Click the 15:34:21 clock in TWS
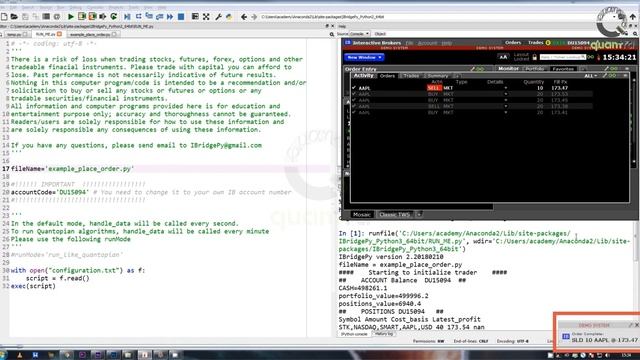Screen dimensions: 640x360 coord(620,58)
